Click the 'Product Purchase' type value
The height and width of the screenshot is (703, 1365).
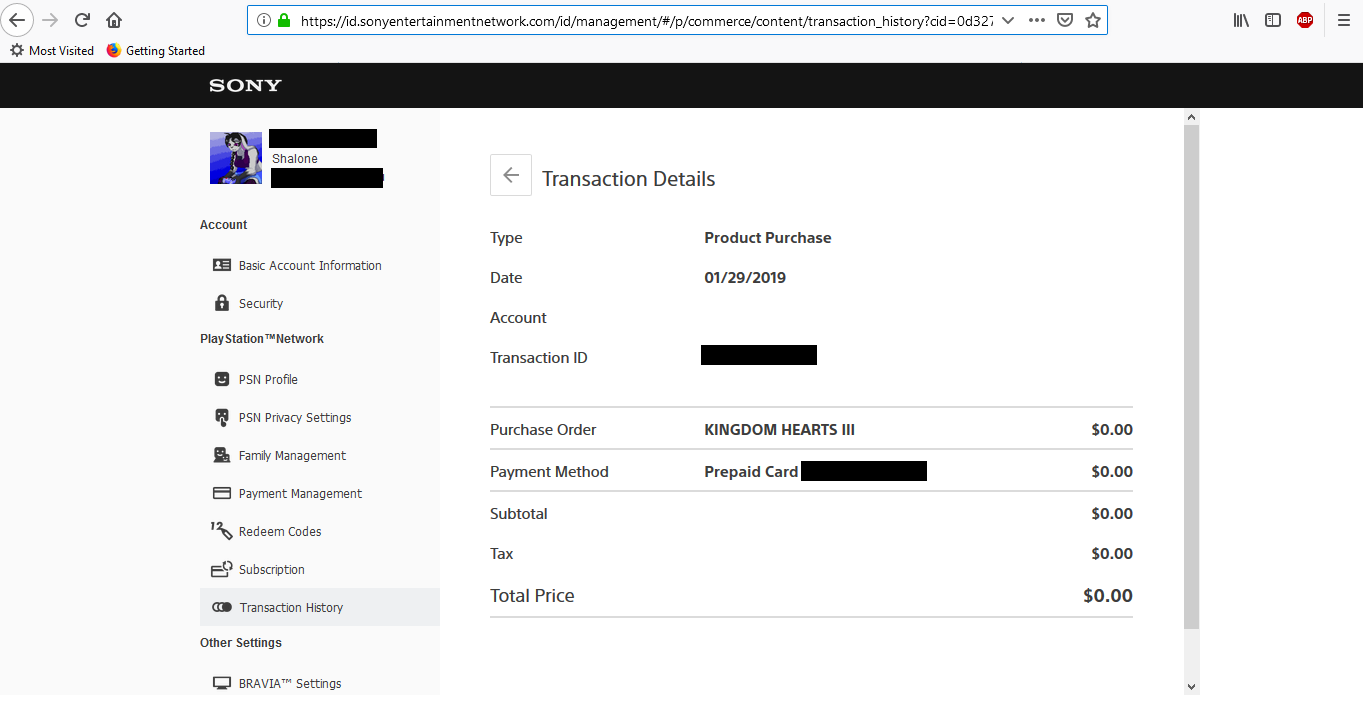(768, 238)
